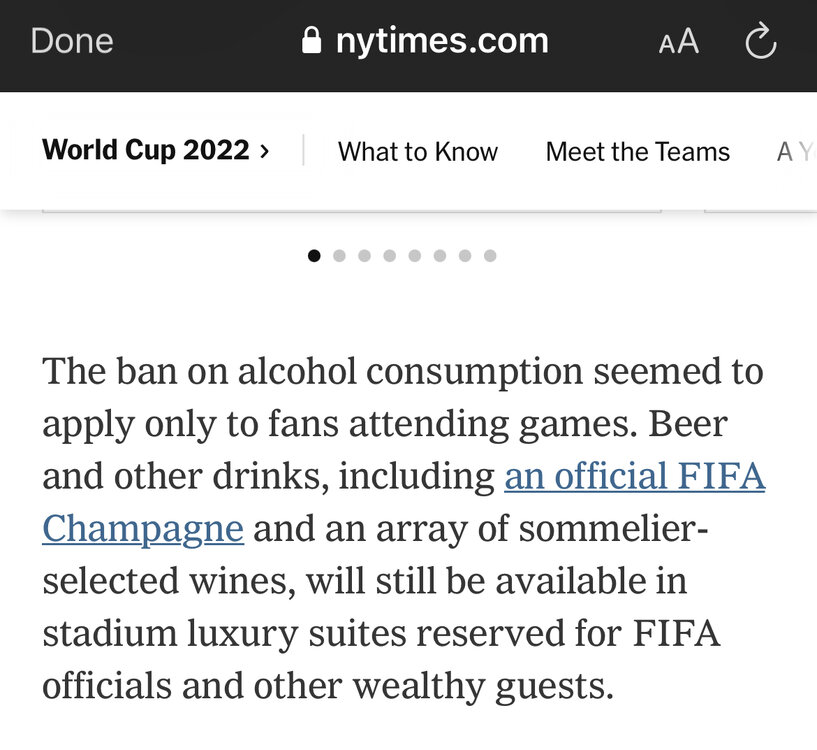Screen dimensions: 817x750
Task: Open the AA text size options
Action: (678, 42)
